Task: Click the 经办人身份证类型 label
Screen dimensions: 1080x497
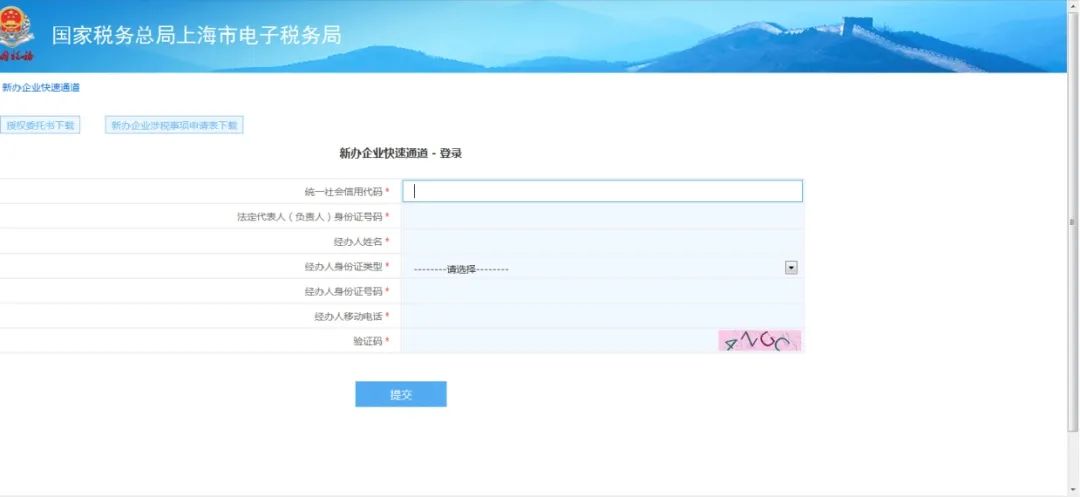Action: click(x=343, y=266)
